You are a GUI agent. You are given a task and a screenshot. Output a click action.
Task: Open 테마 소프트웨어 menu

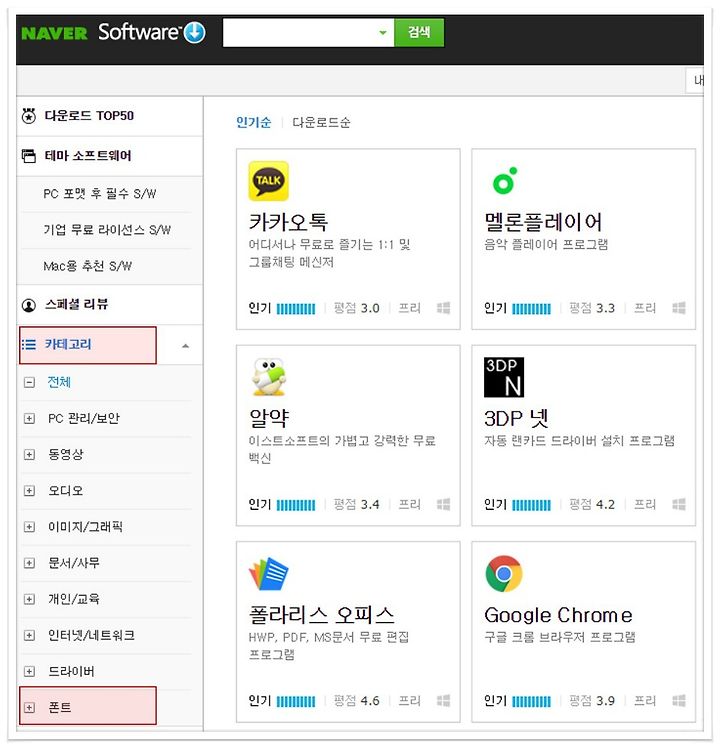88,156
